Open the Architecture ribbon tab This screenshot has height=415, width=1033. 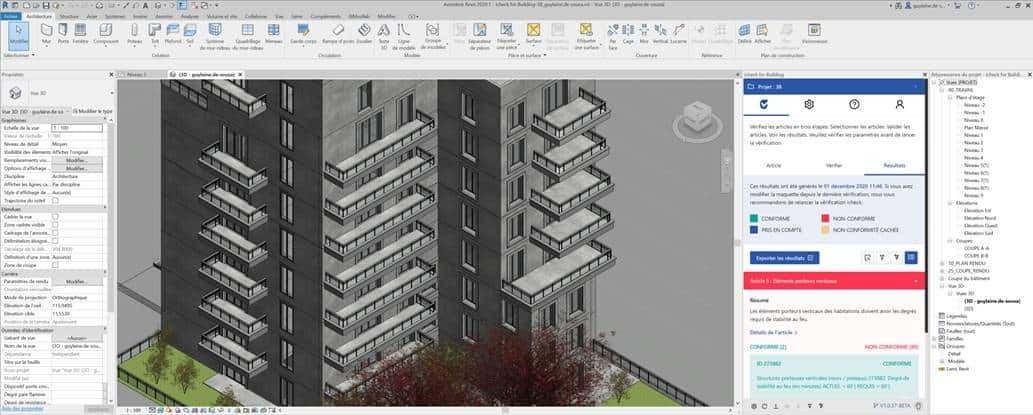(x=39, y=15)
